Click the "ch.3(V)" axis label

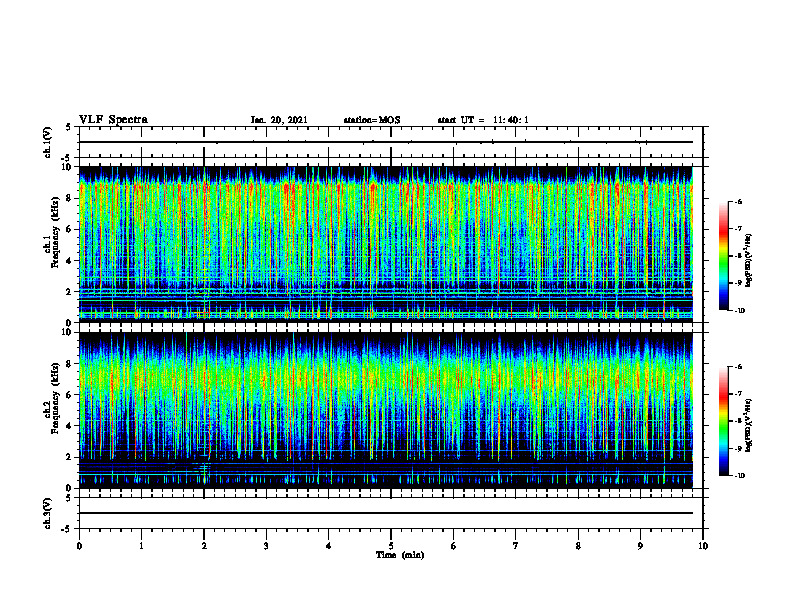click(48, 513)
